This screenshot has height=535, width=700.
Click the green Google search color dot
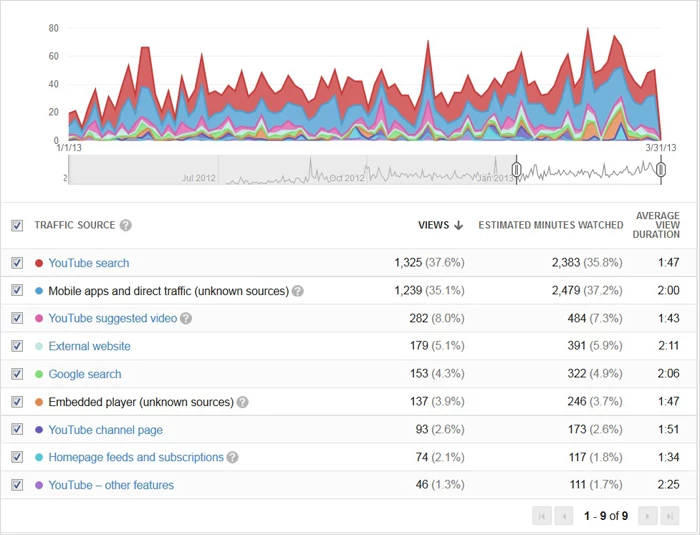(x=39, y=374)
